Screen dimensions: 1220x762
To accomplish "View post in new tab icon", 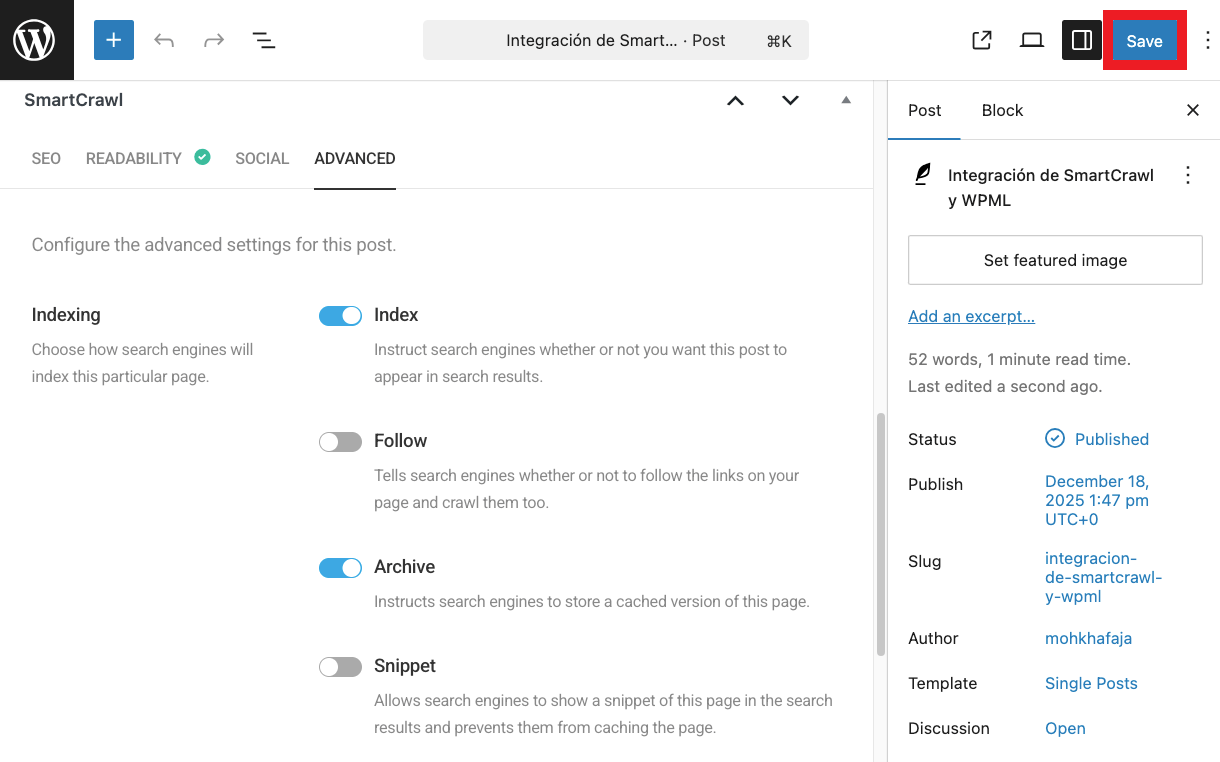I will point(982,40).
